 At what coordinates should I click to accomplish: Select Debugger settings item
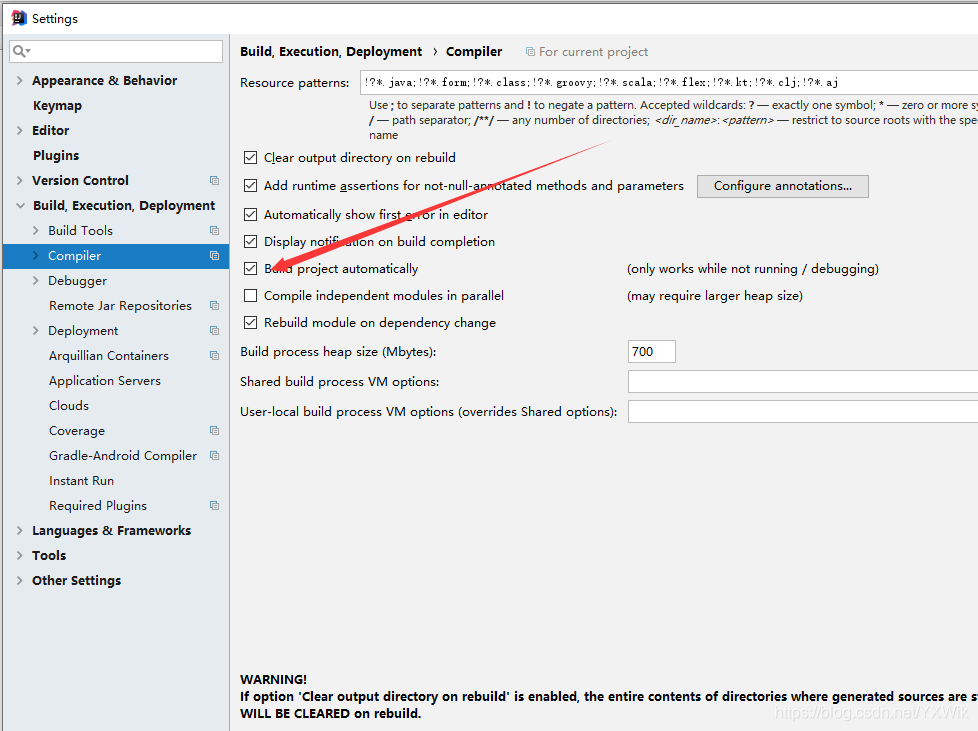click(x=77, y=281)
